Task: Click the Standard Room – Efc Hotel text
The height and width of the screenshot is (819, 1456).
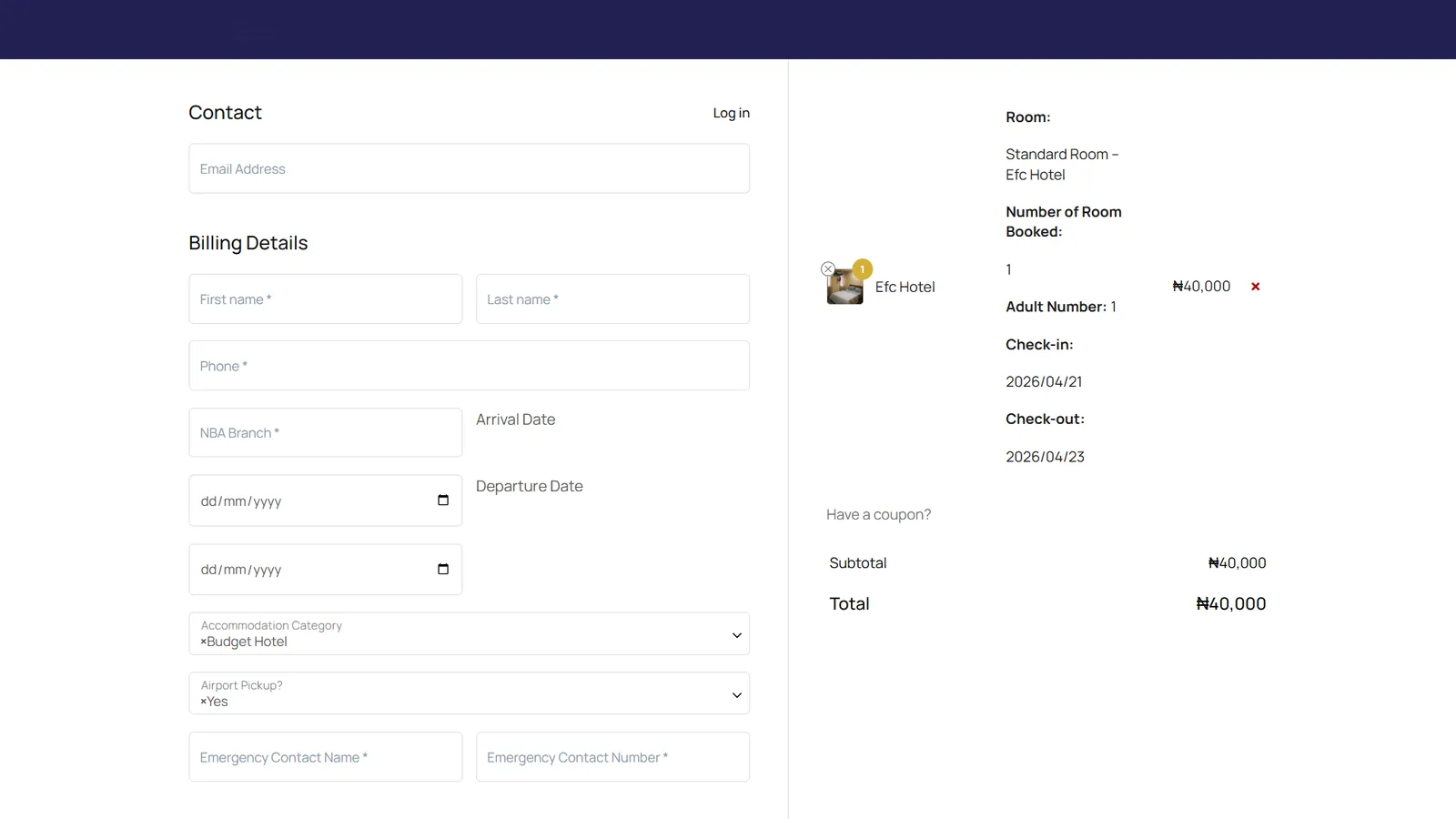Action: click(x=1062, y=165)
